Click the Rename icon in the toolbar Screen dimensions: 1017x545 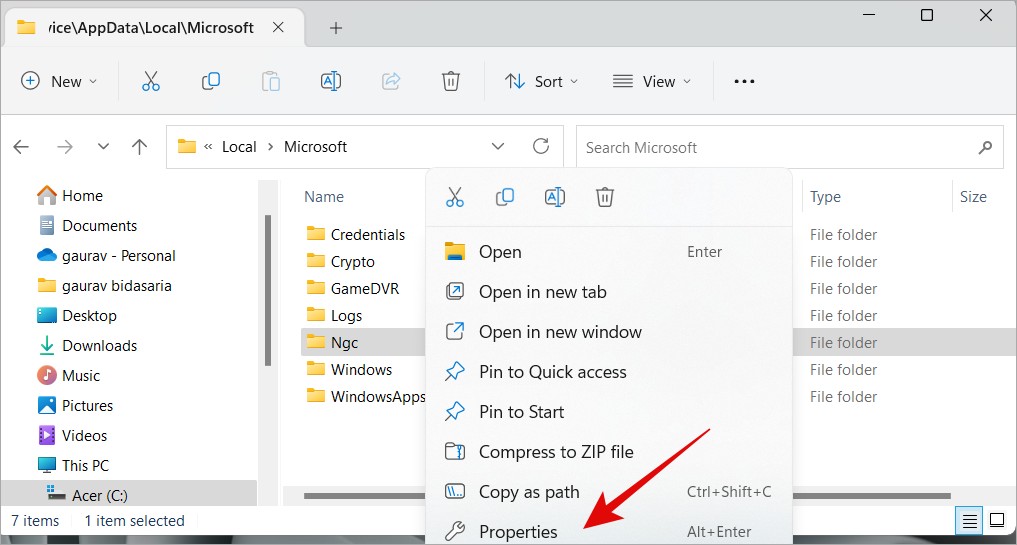pos(331,82)
